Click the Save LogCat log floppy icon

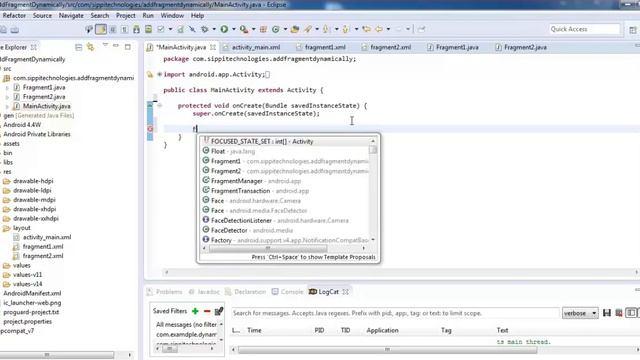[607, 313]
